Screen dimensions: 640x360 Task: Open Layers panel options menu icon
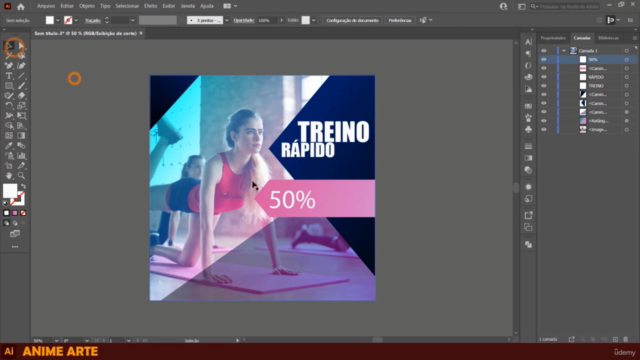635,38
